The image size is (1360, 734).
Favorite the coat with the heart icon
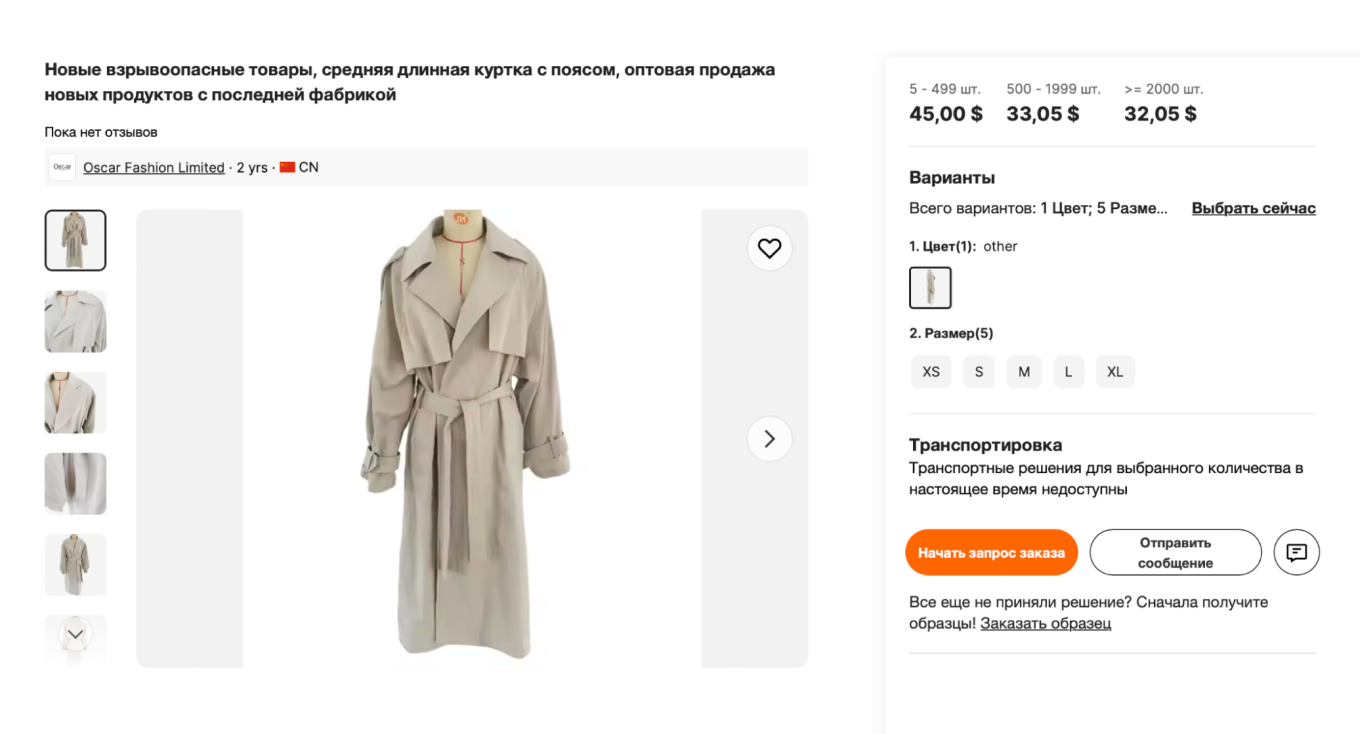click(769, 248)
